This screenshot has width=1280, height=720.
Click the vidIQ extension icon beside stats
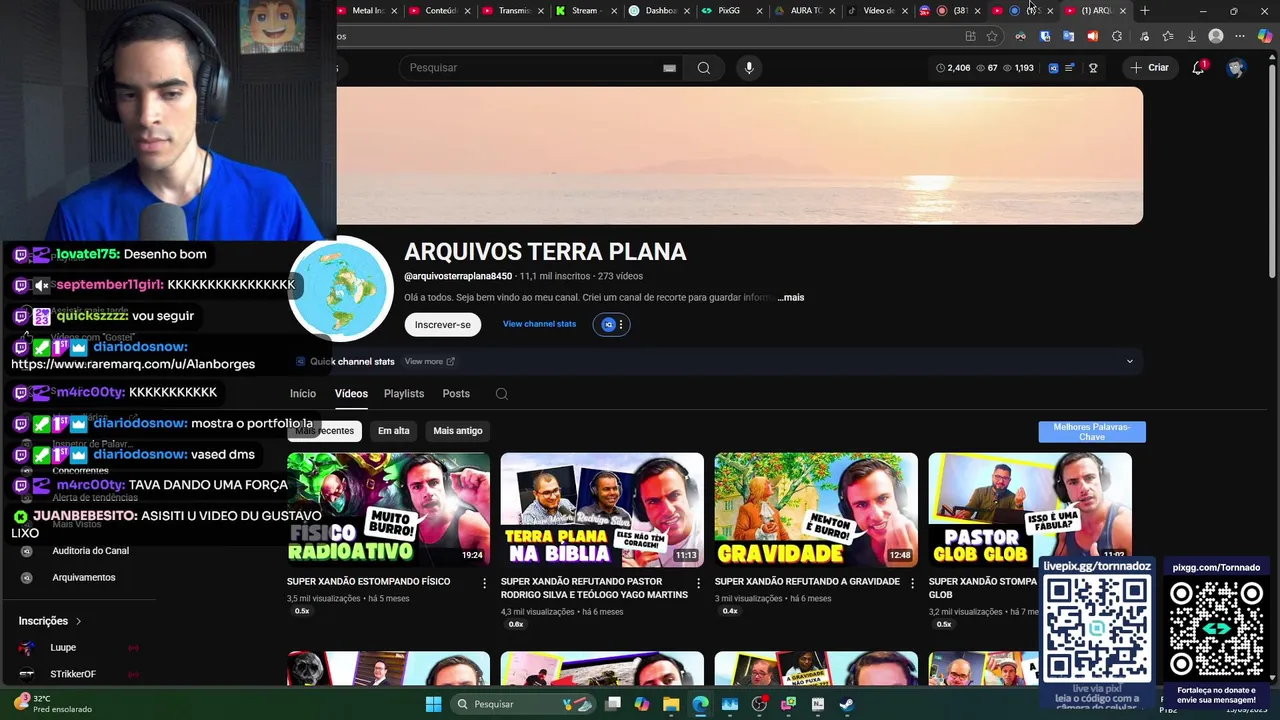pos(1053,68)
